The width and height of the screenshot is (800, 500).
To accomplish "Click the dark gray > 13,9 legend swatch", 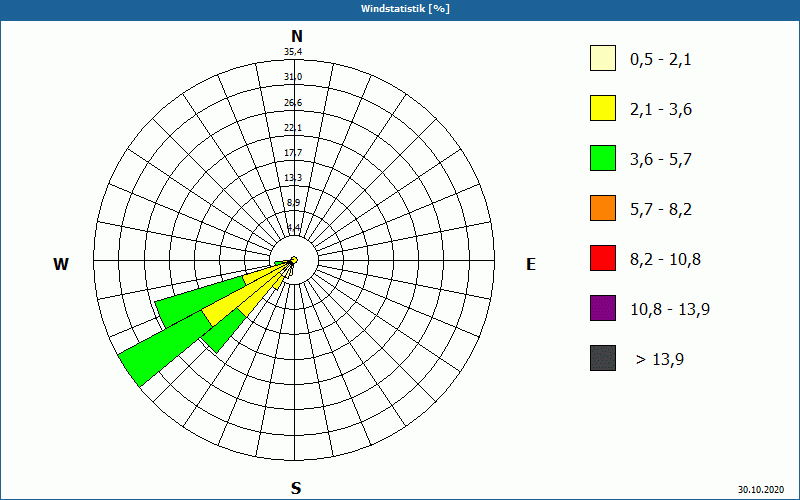I will click(603, 358).
